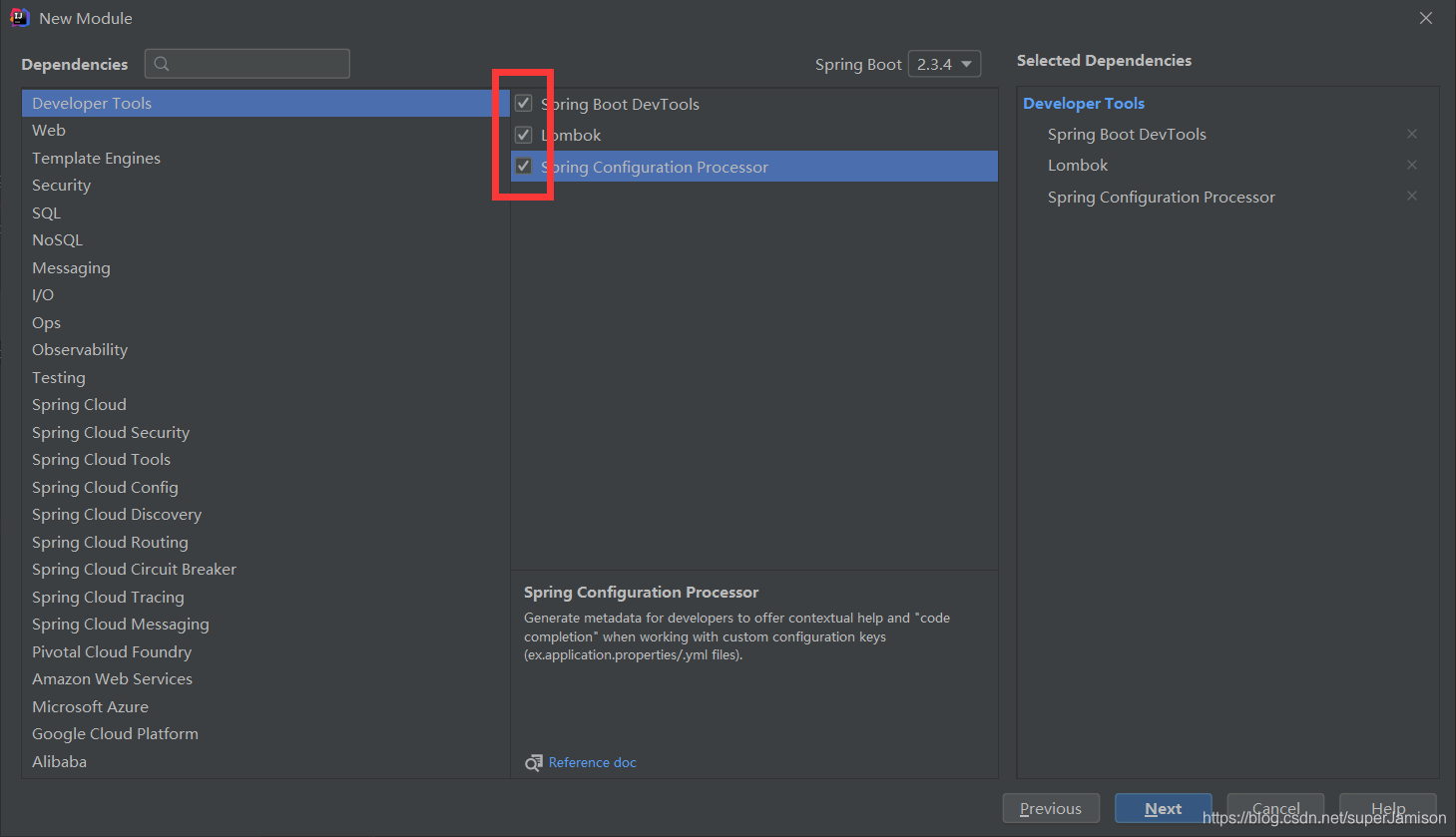The image size is (1456, 837).
Task: Click the Help button
Action: click(x=1387, y=808)
